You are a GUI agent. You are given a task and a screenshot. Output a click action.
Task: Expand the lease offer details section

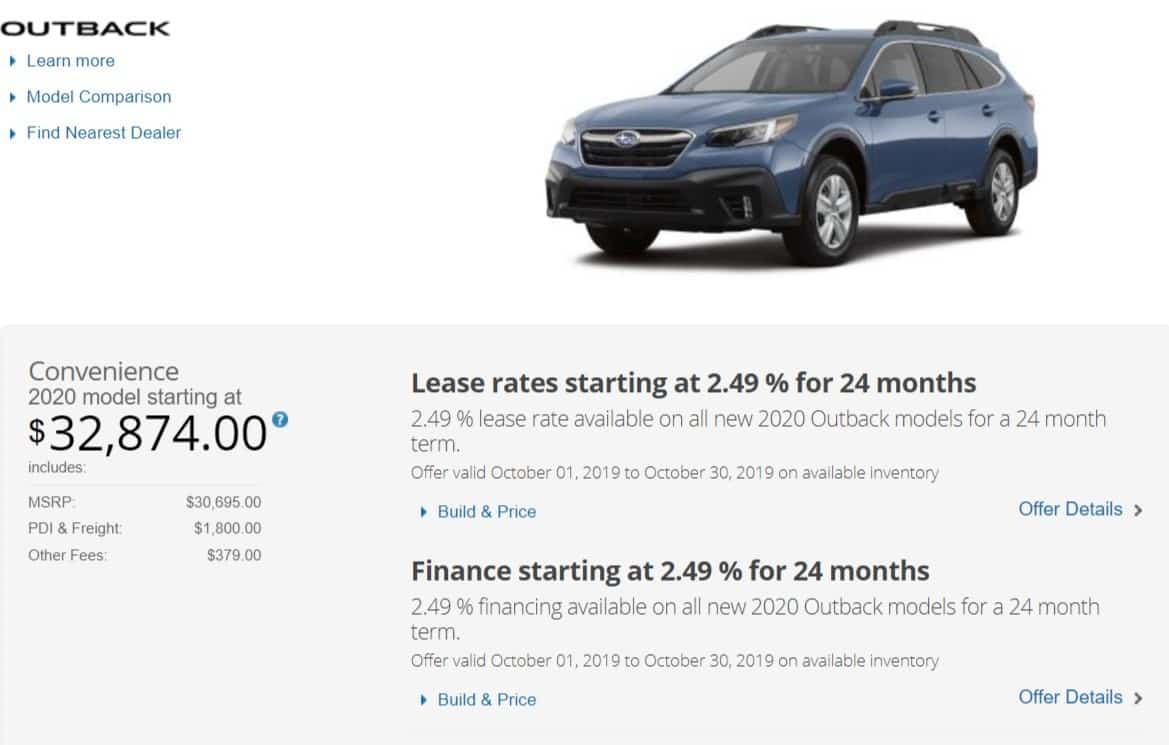[1071, 509]
